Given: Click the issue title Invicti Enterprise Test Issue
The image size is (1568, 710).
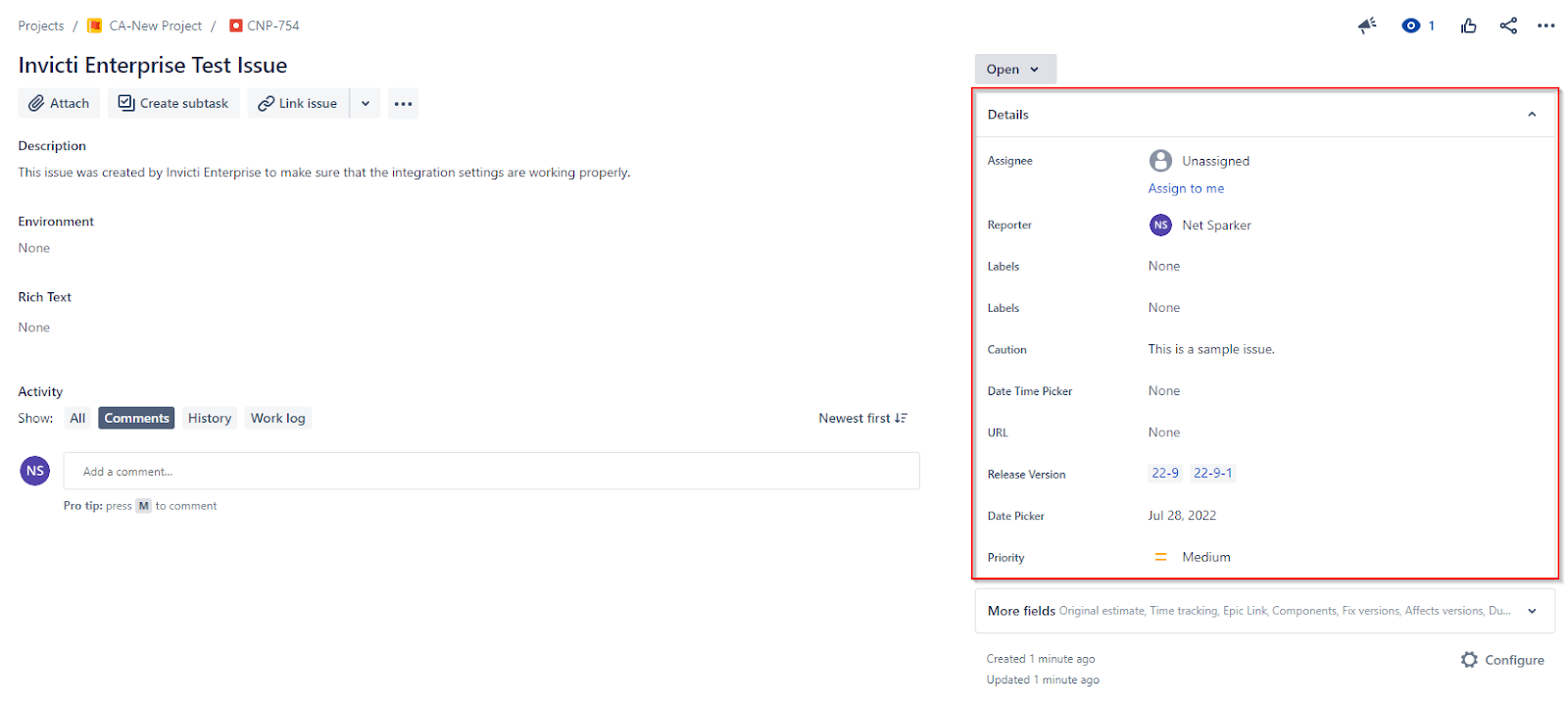Looking at the screenshot, I should [x=153, y=66].
